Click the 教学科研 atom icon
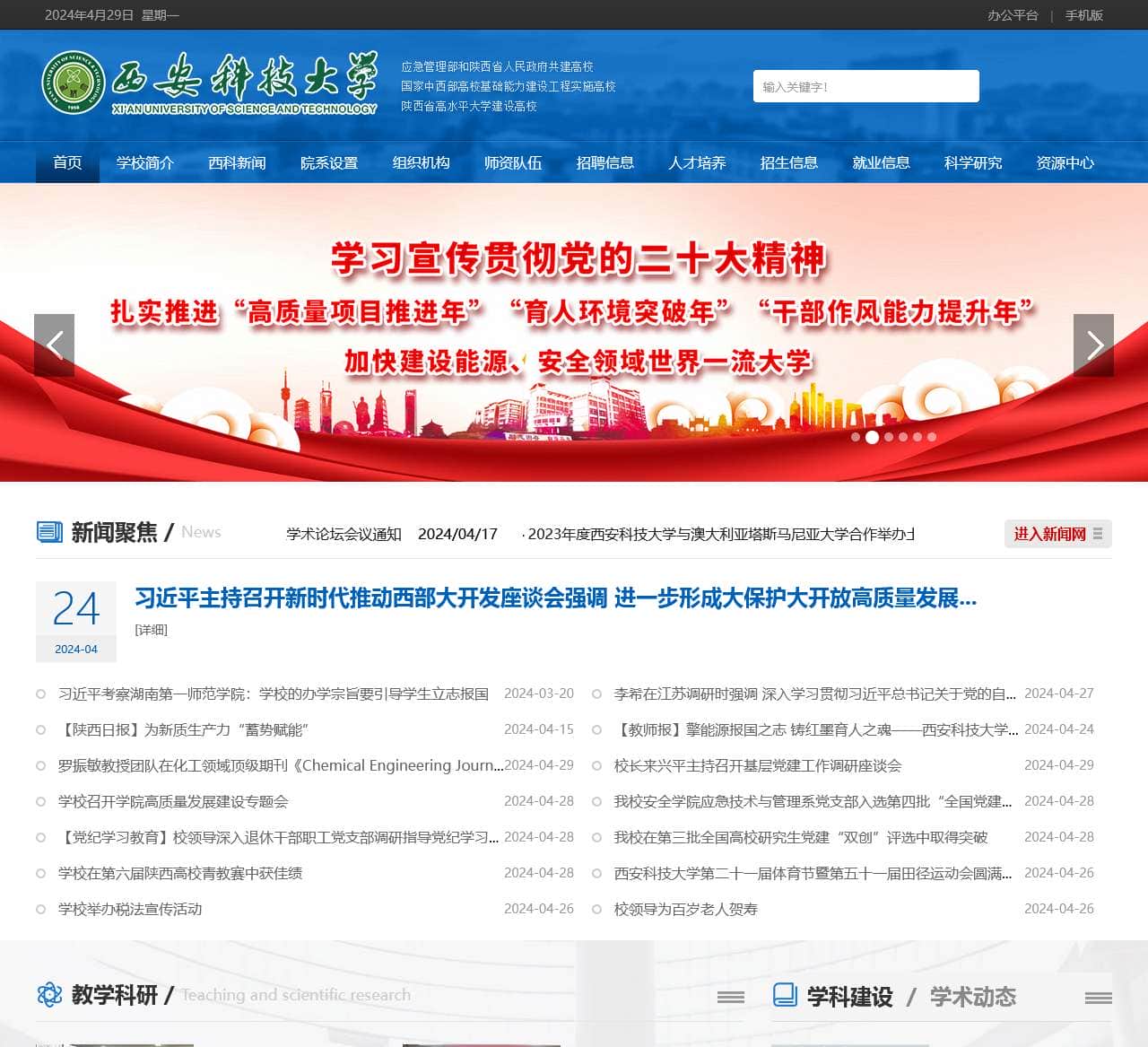 tap(49, 994)
